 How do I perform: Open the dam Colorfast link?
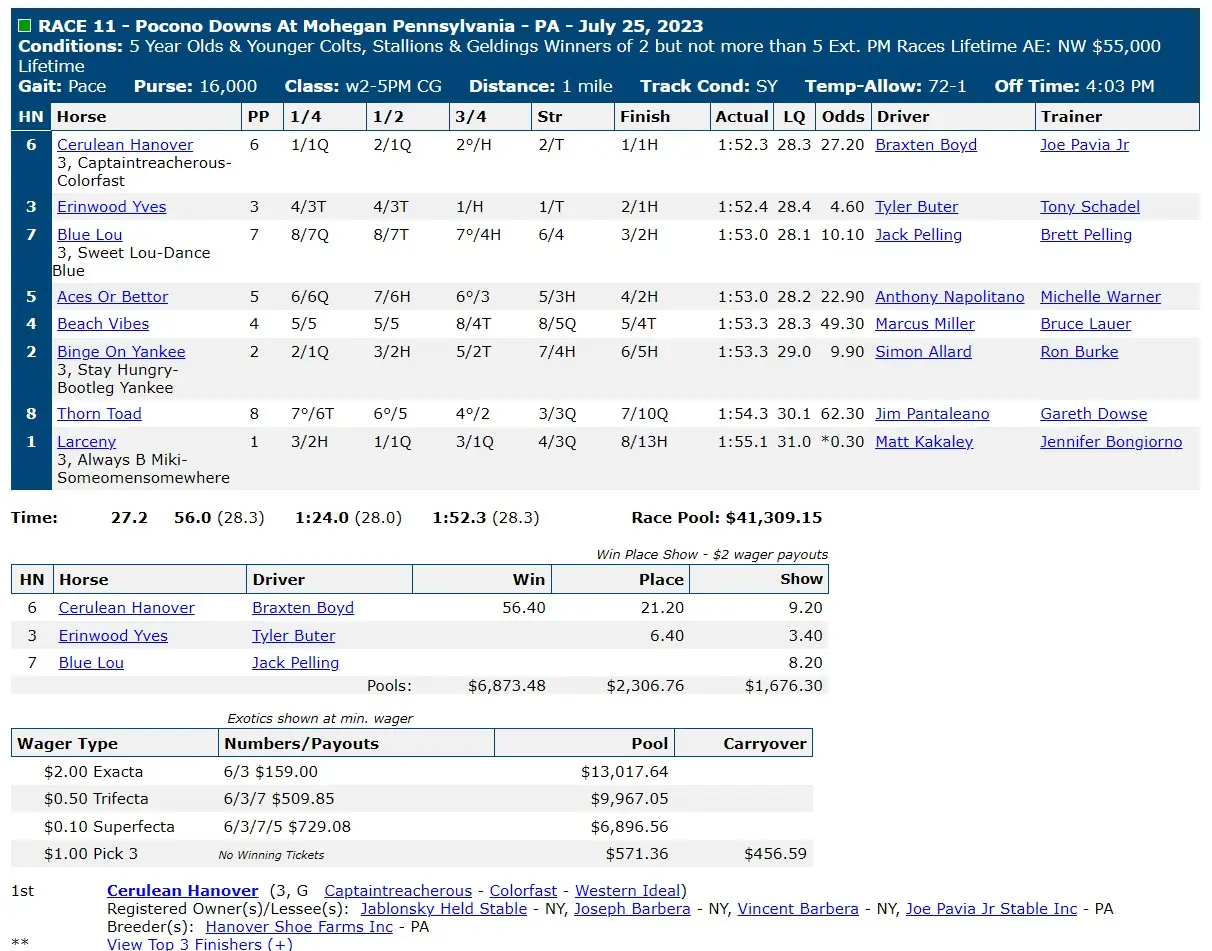coord(523,891)
